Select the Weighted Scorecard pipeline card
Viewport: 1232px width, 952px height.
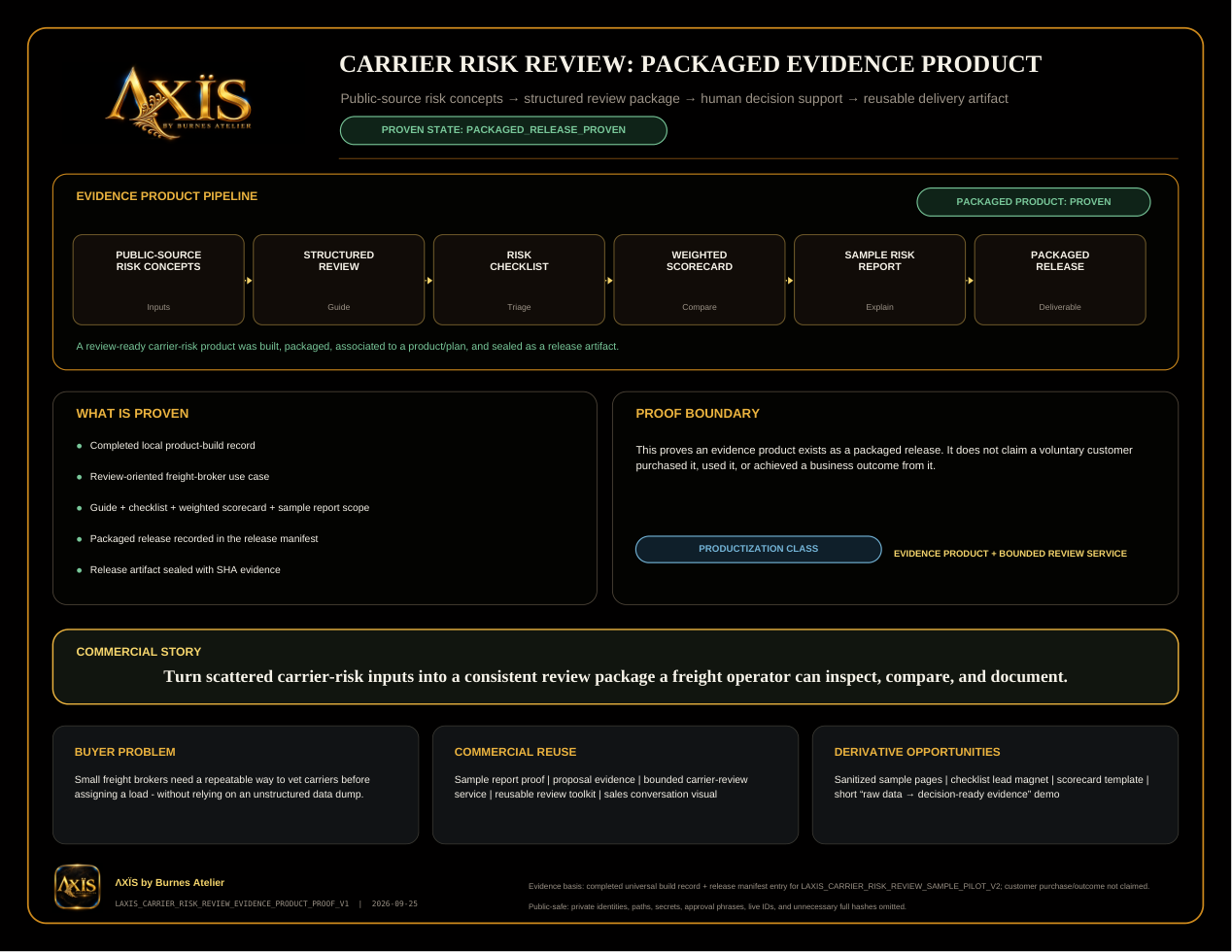(700, 280)
